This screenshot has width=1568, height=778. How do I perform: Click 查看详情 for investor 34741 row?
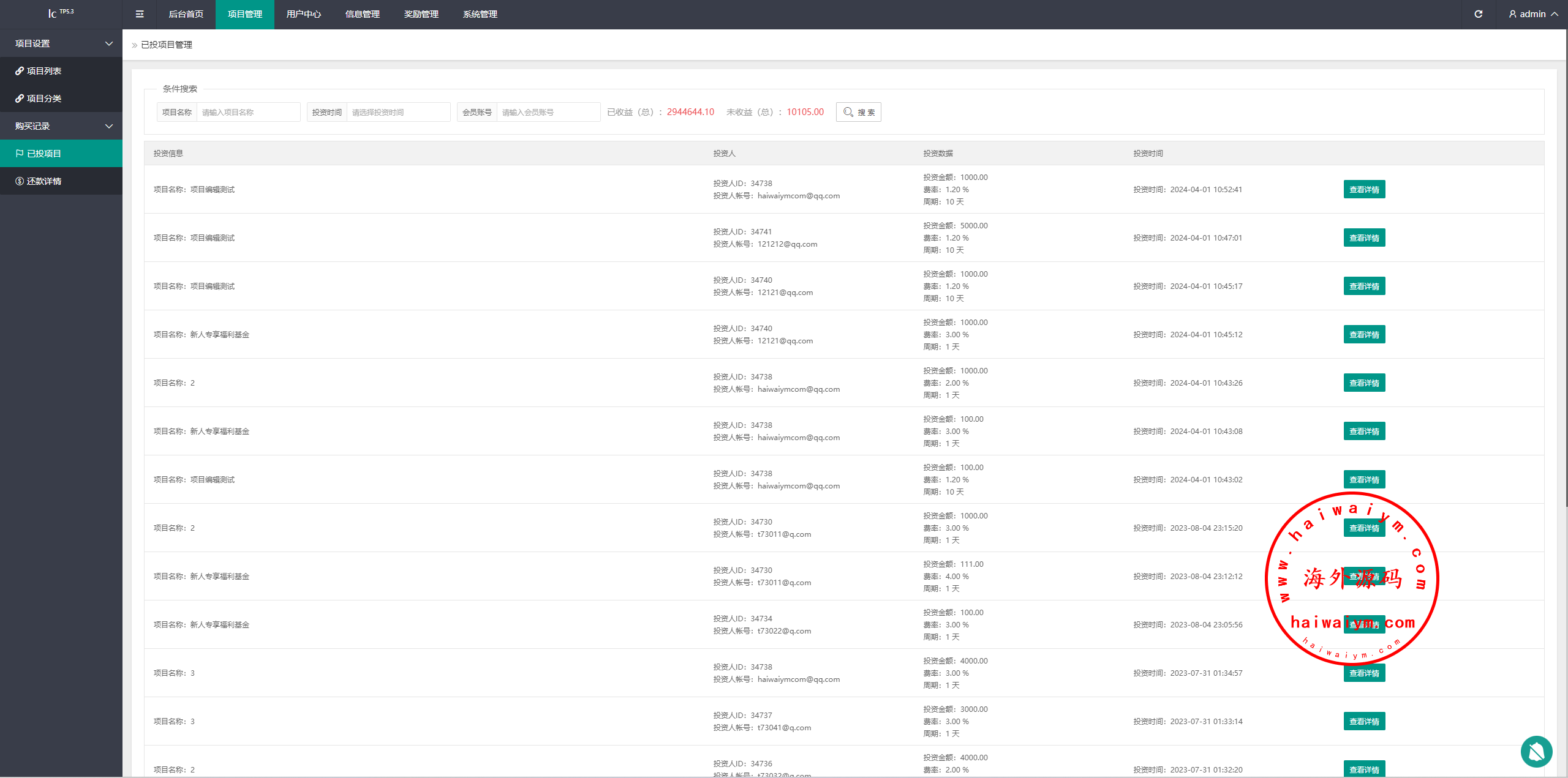(1363, 238)
